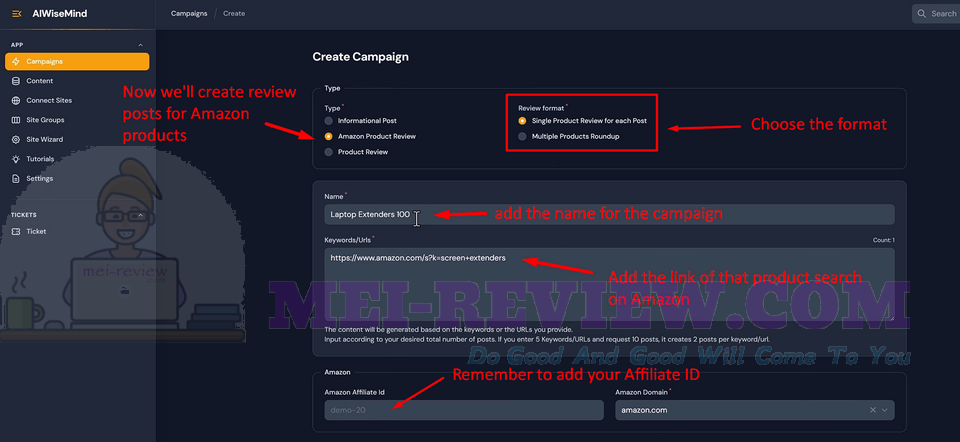Focus the top Search box
The image size is (960, 442).
click(x=936, y=13)
